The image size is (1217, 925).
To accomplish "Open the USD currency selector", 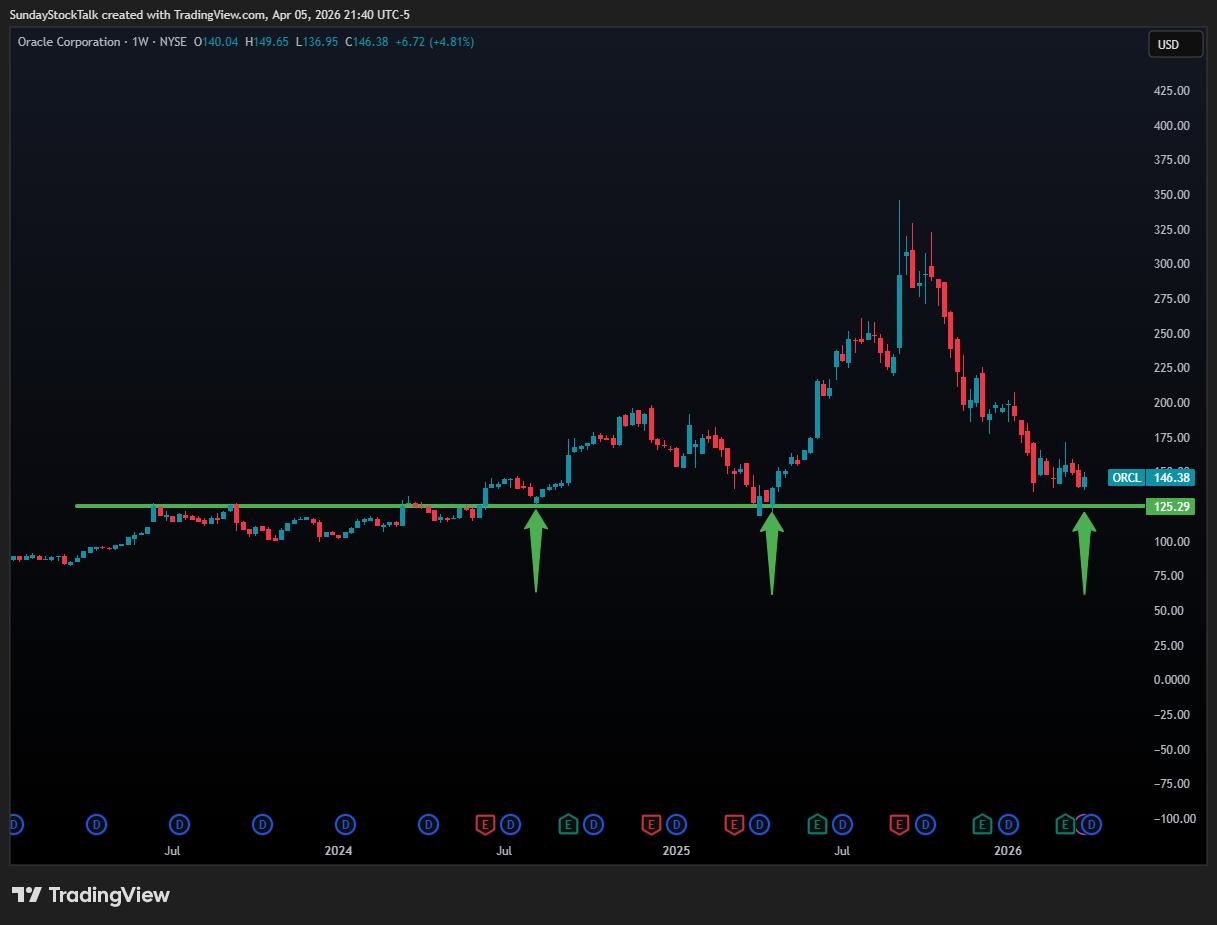I will pyautogui.click(x=1175, y=44).
